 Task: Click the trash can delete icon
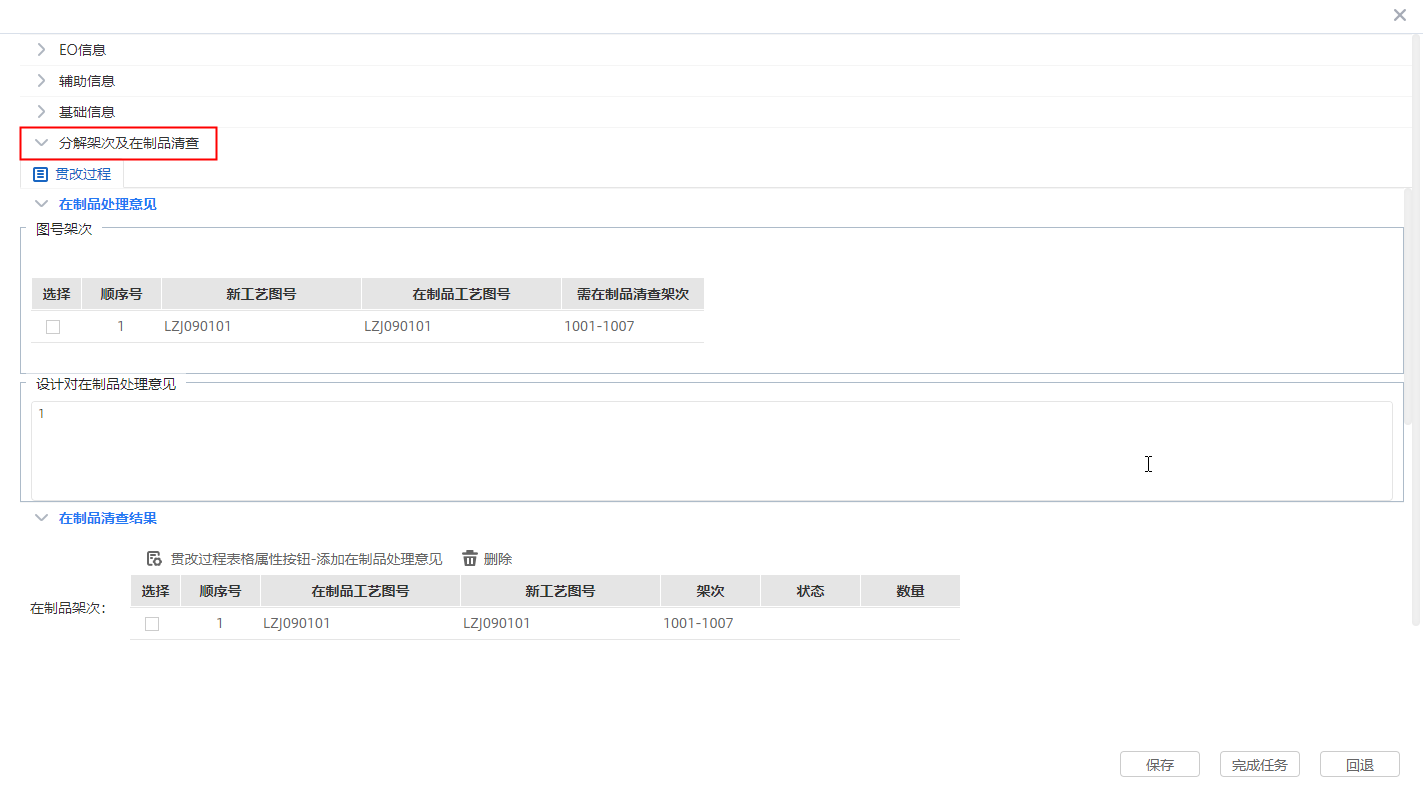(x=470, y=559)
